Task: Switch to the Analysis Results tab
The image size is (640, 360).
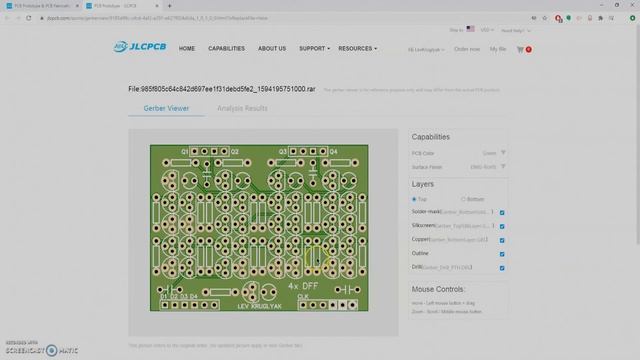Action: tap(242, 108)
